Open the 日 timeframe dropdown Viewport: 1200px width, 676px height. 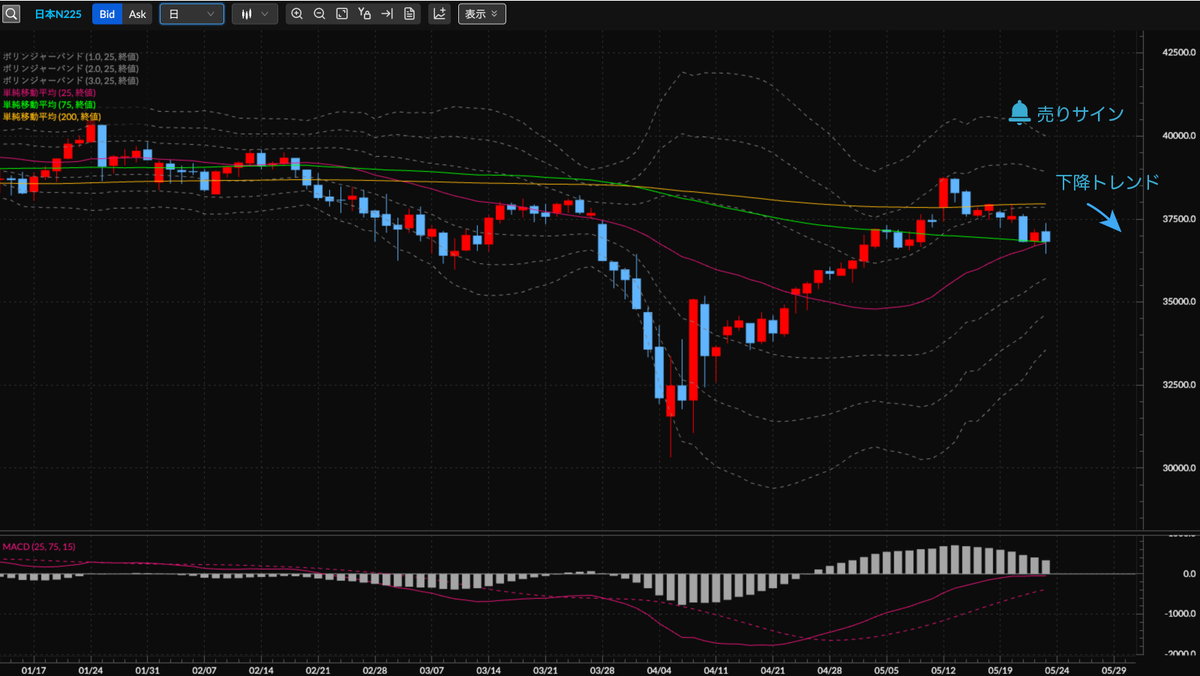(192, 14)
